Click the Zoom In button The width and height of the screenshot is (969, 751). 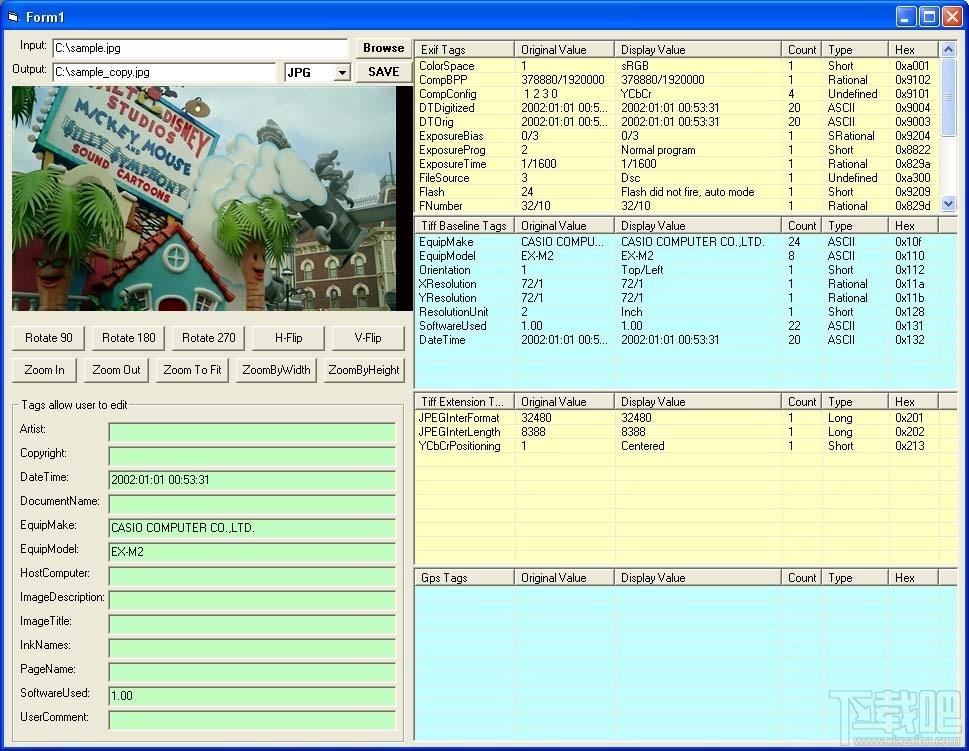click(44, 370)
